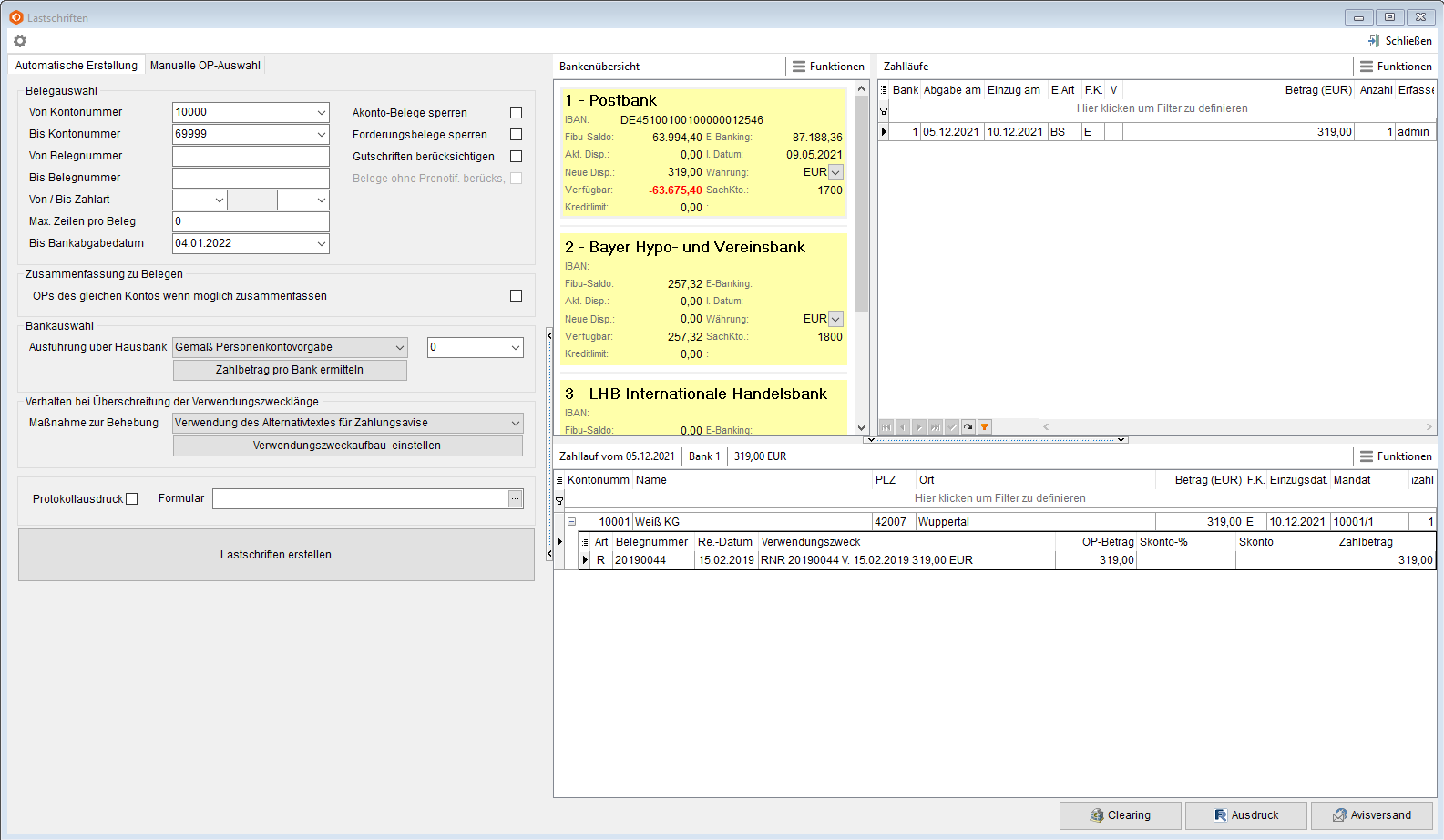Switch to Manuelle OP-Auswahl tab
The image size is (1444, 840).
[205, 66]
